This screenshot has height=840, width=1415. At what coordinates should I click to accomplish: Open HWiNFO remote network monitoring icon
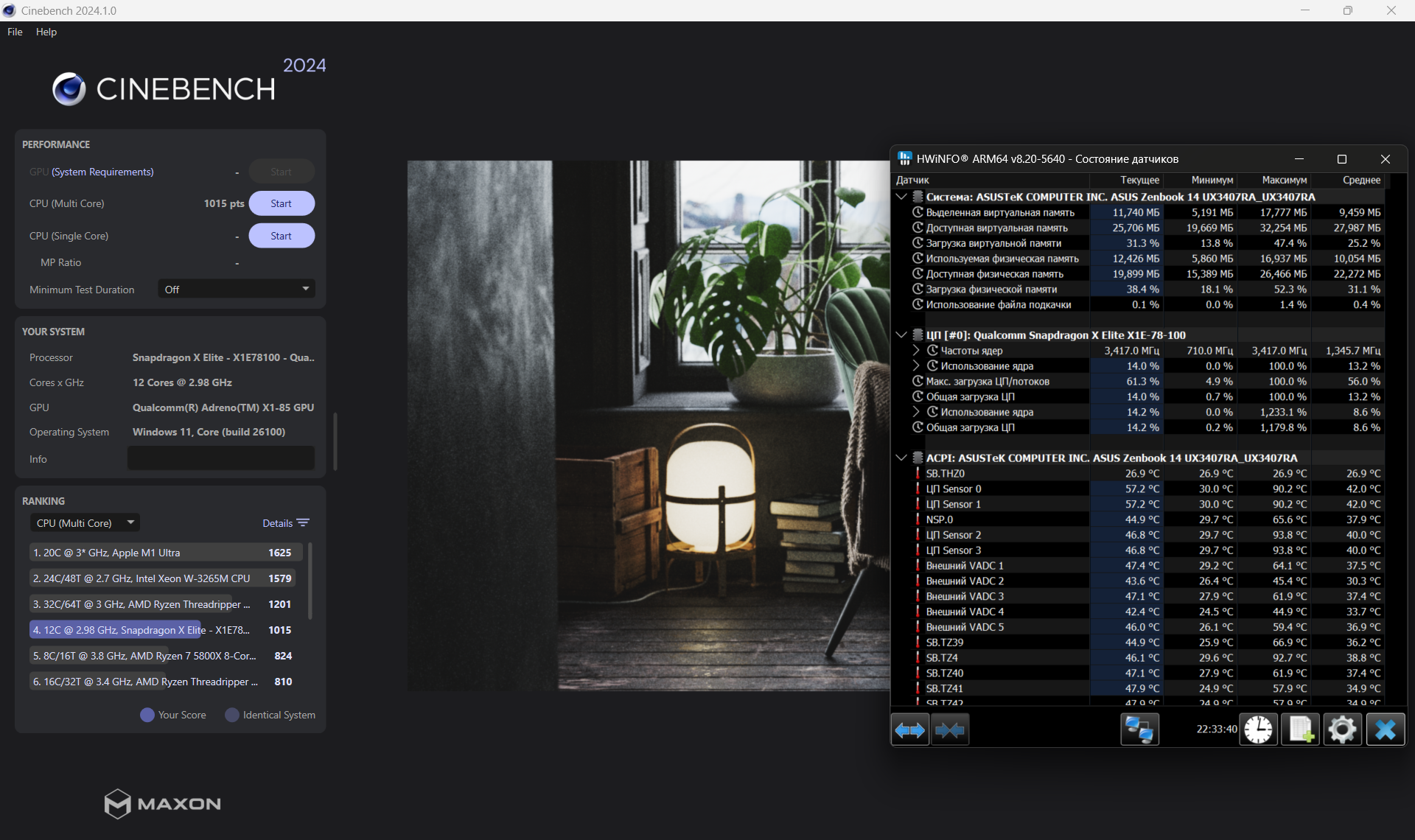click(1139, 729)
